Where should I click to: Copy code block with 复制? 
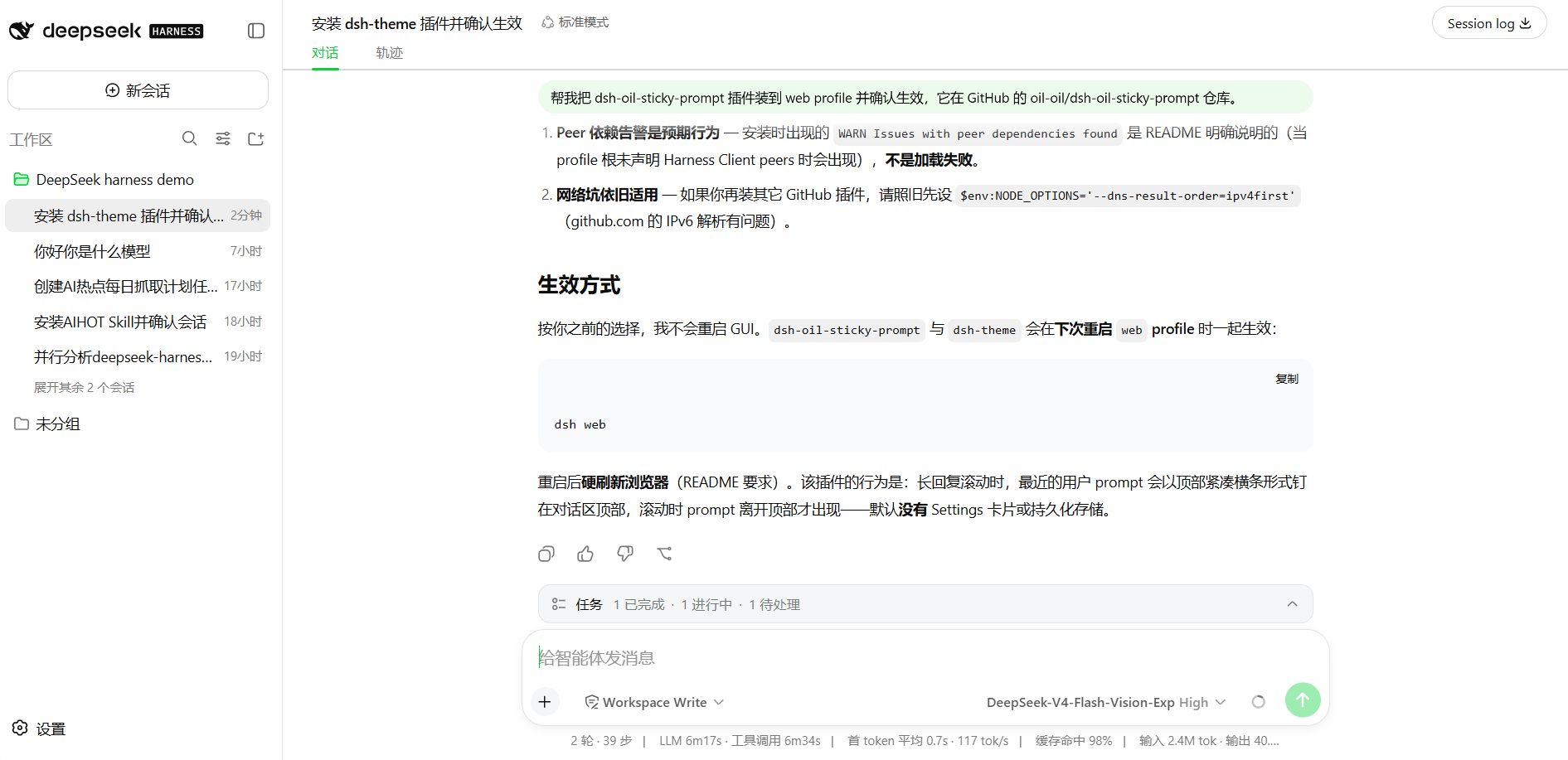(1287, 379)
